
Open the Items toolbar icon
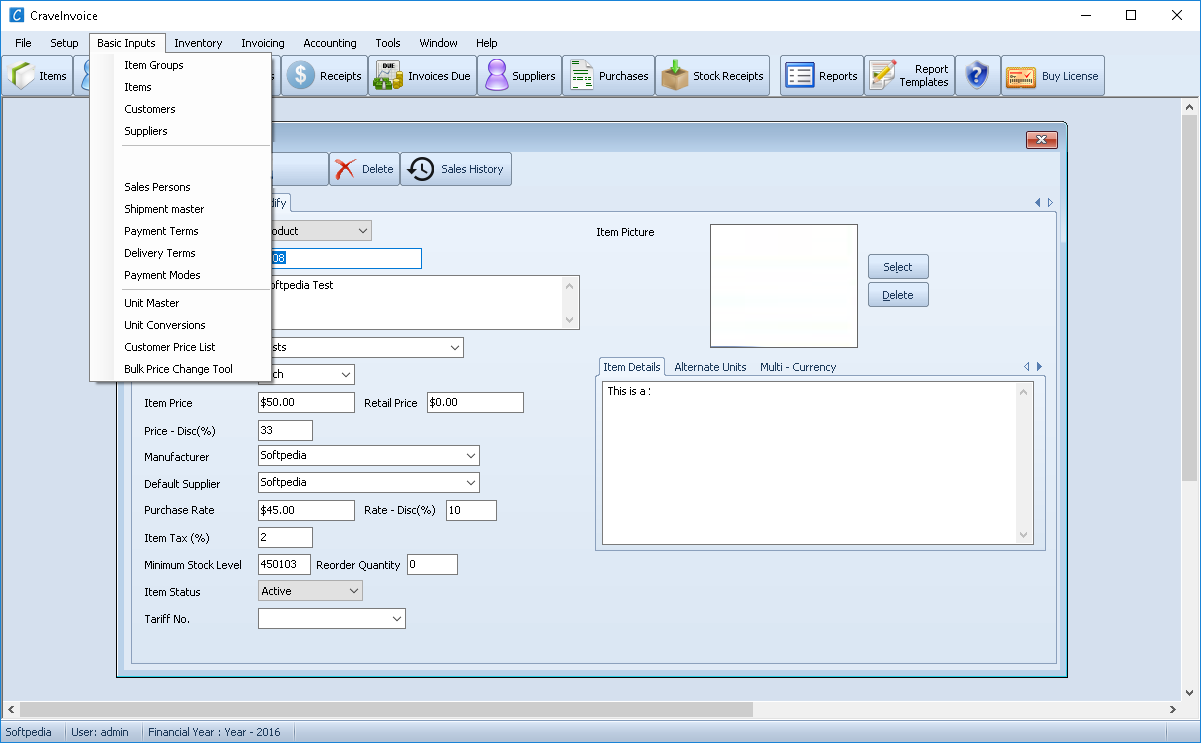point(38,76)
